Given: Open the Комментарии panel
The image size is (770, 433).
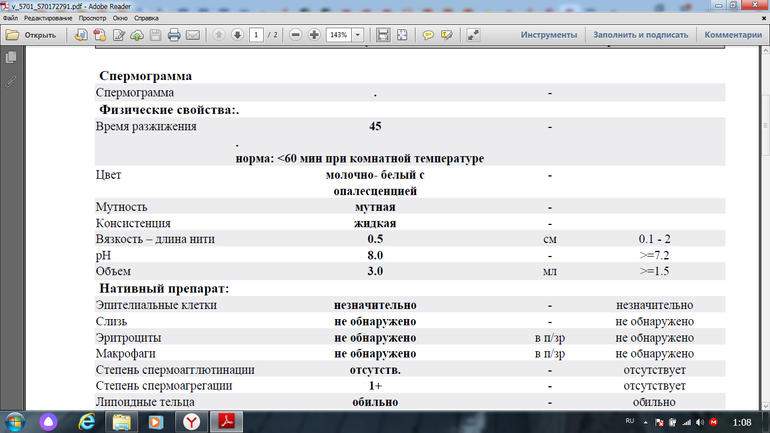Looking at the screenshot, I should [x=734, y=34].
